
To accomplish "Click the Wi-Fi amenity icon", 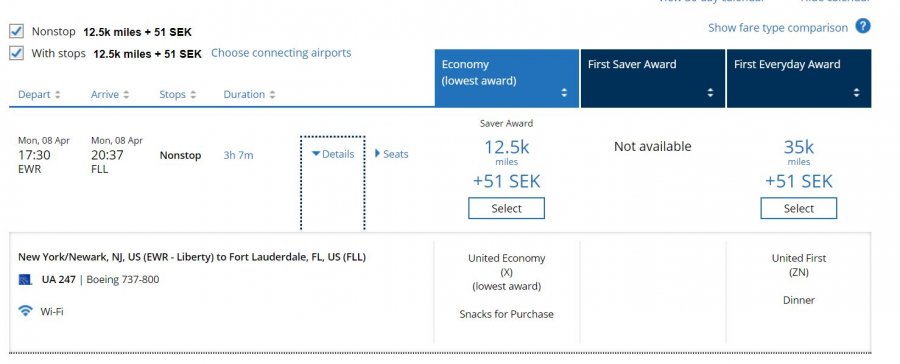I will click(25, 311).
